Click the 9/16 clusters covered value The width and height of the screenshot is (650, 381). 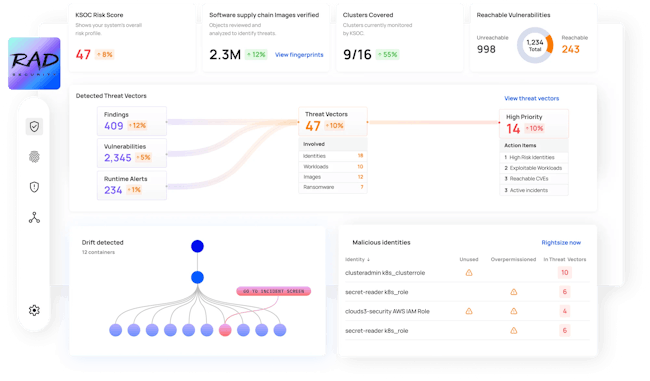[x=357, y=55]
